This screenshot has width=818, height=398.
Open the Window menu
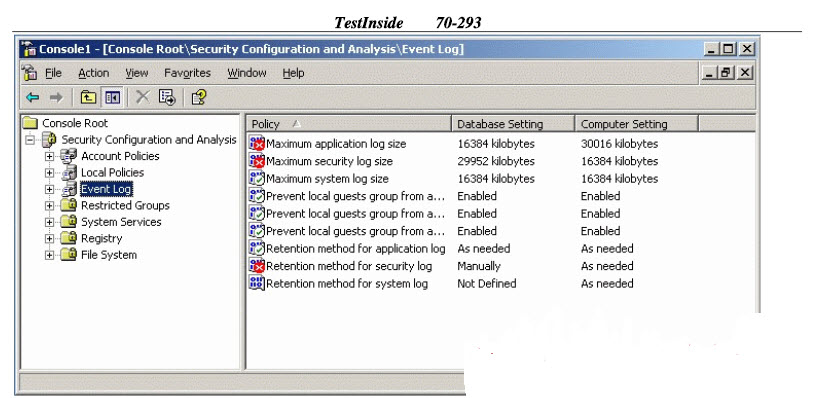[247, 73]
